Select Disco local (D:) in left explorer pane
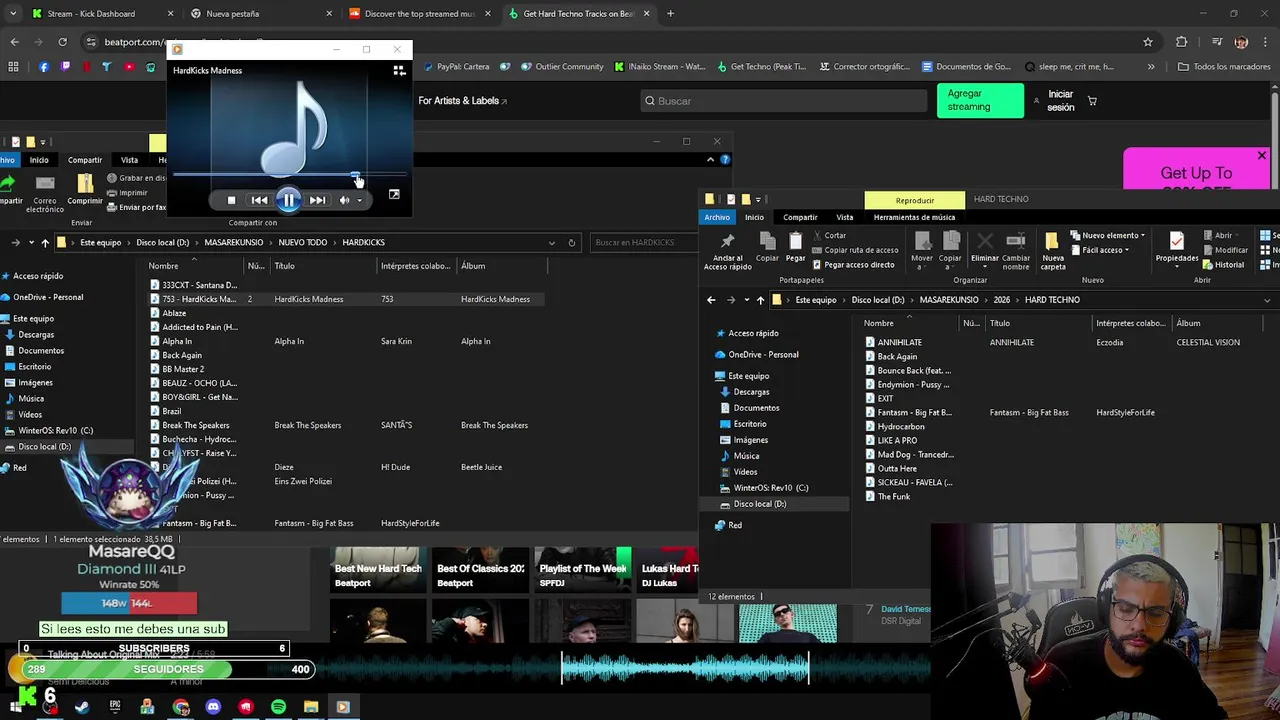 click(x=44, y=447)
